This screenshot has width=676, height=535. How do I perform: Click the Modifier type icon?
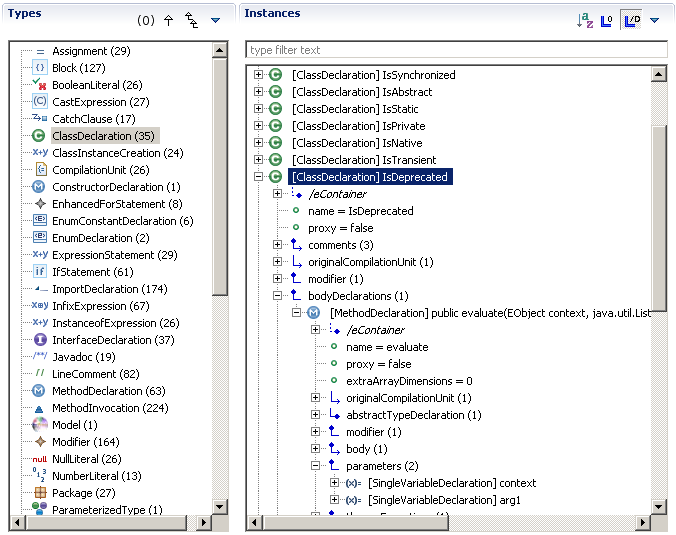pyautogui.click(x=40, y=441)
